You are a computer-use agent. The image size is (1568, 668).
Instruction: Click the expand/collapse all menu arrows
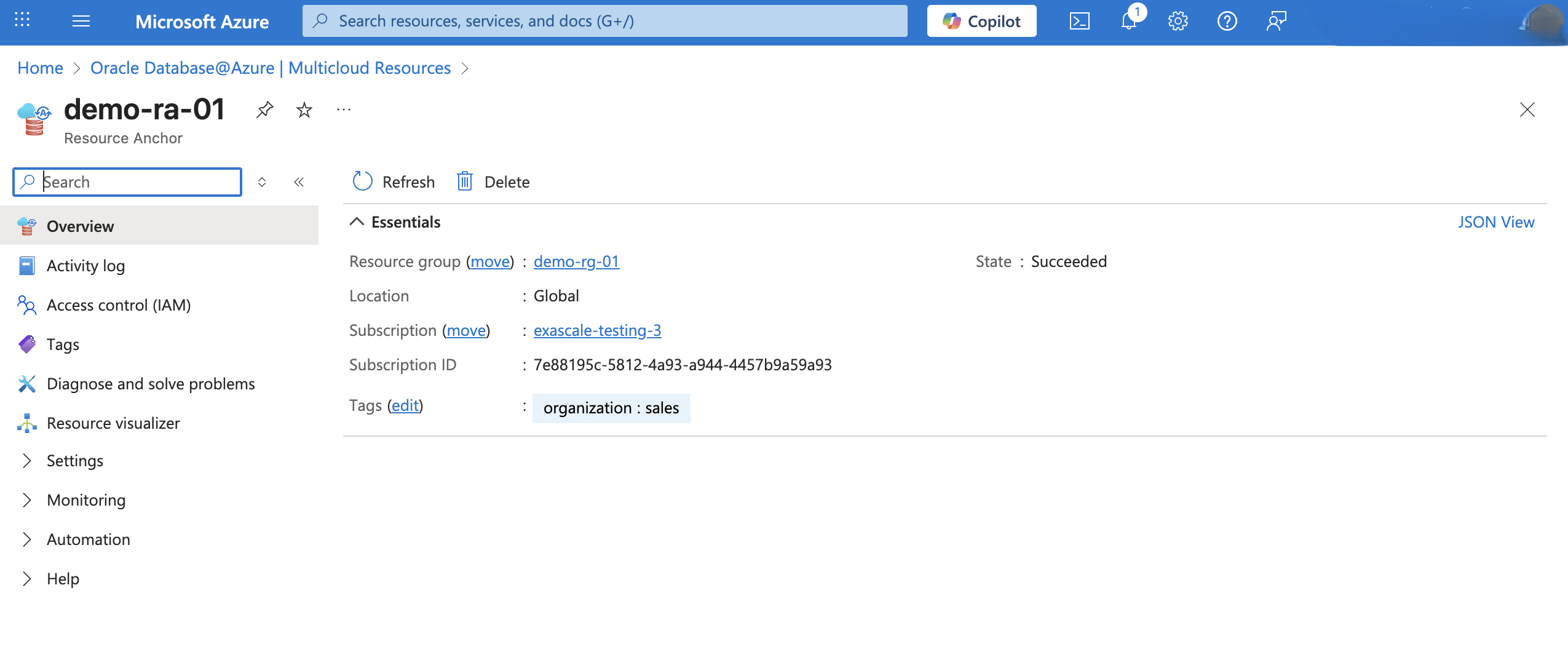coord(262,182)
